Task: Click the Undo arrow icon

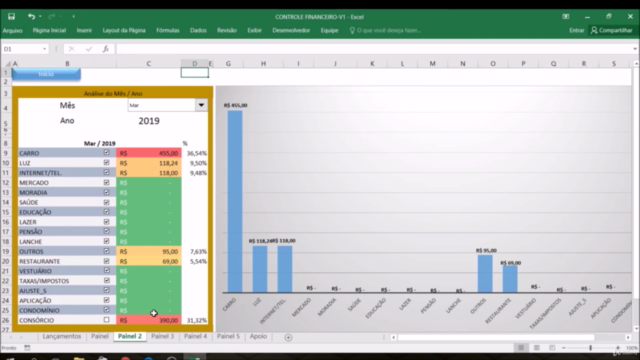Action: point(31,16)
